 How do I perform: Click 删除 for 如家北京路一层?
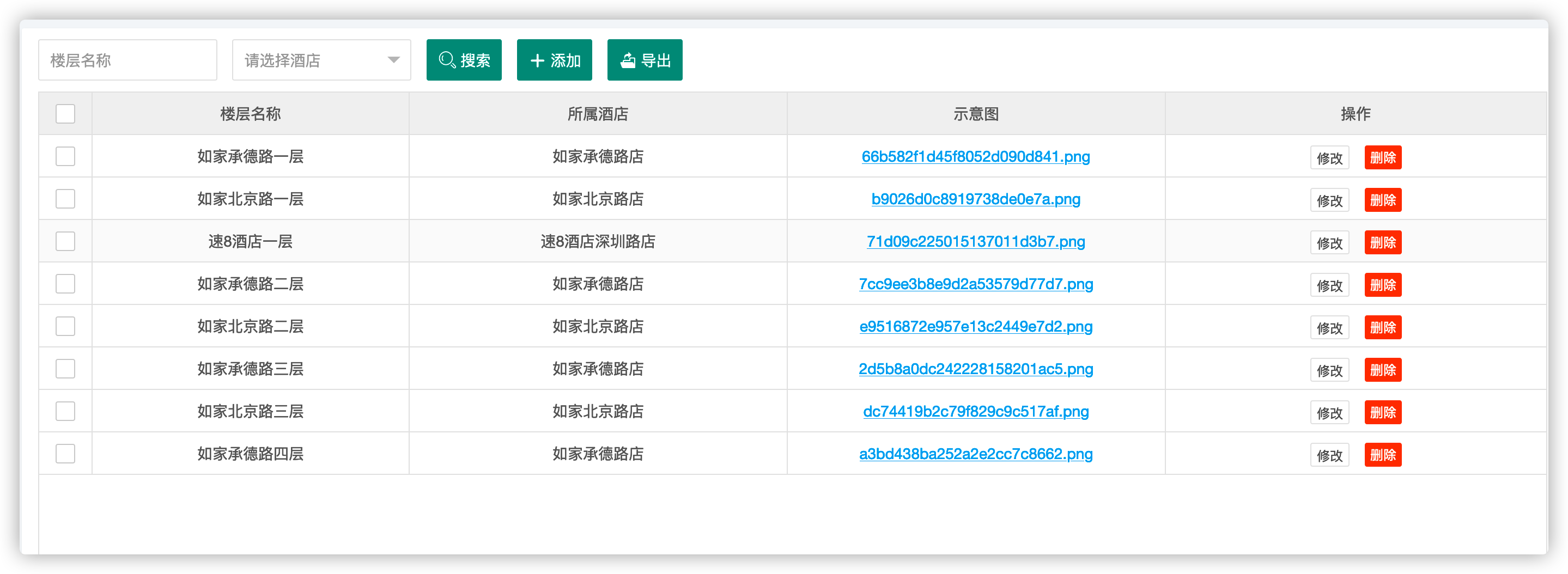coord(1382,200)
